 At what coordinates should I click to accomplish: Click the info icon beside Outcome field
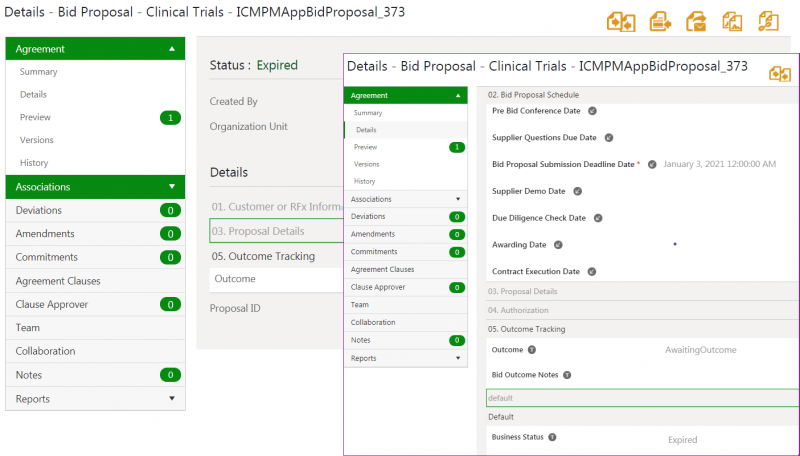point(532,350)
